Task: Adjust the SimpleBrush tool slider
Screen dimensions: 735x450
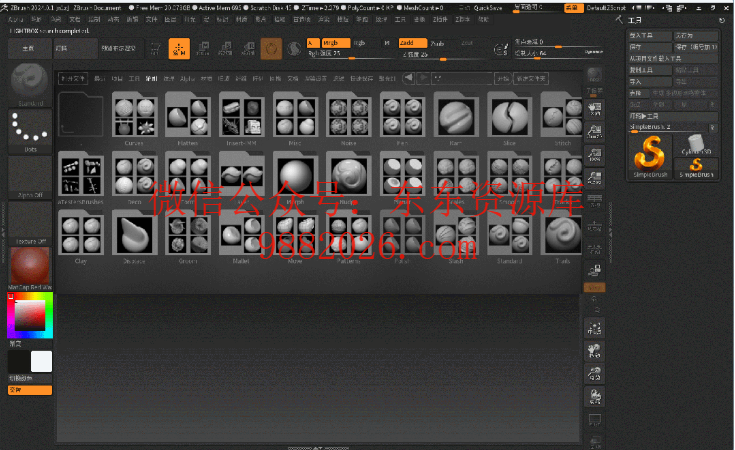Action: pyautogui.click(x=668, y=128)
